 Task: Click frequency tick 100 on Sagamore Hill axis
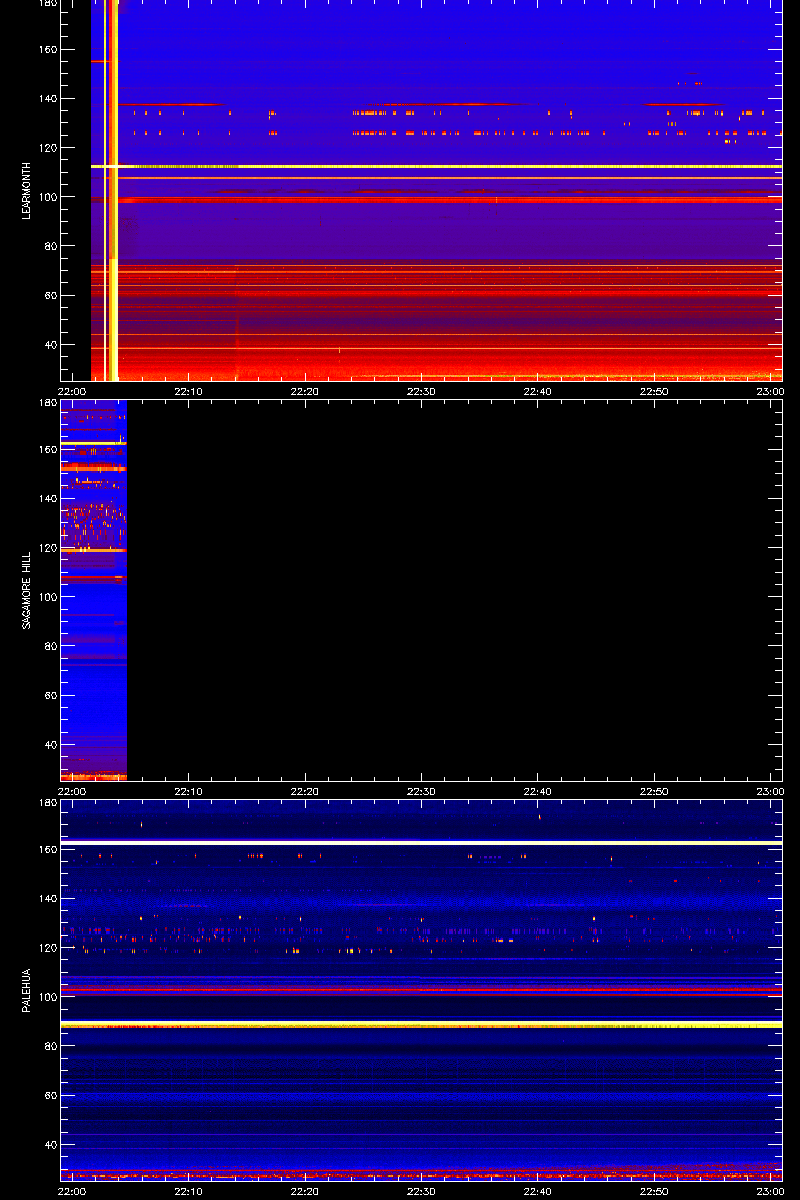pyautogui.click(x=47, y=597)
